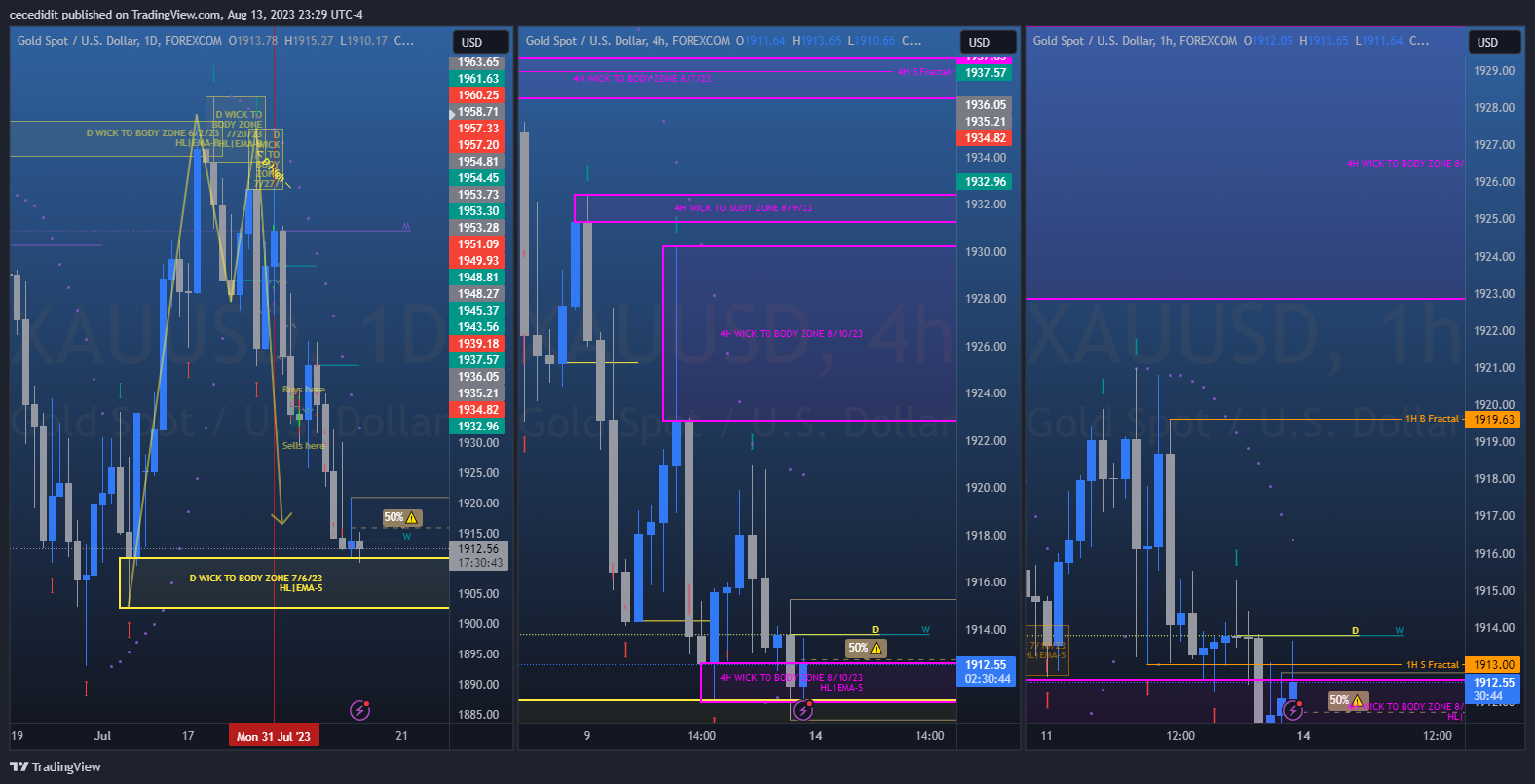Screen dimensions: 1535x784
Task: Open the USD currency selector on 1h chart
Action: coord(1496,42)
